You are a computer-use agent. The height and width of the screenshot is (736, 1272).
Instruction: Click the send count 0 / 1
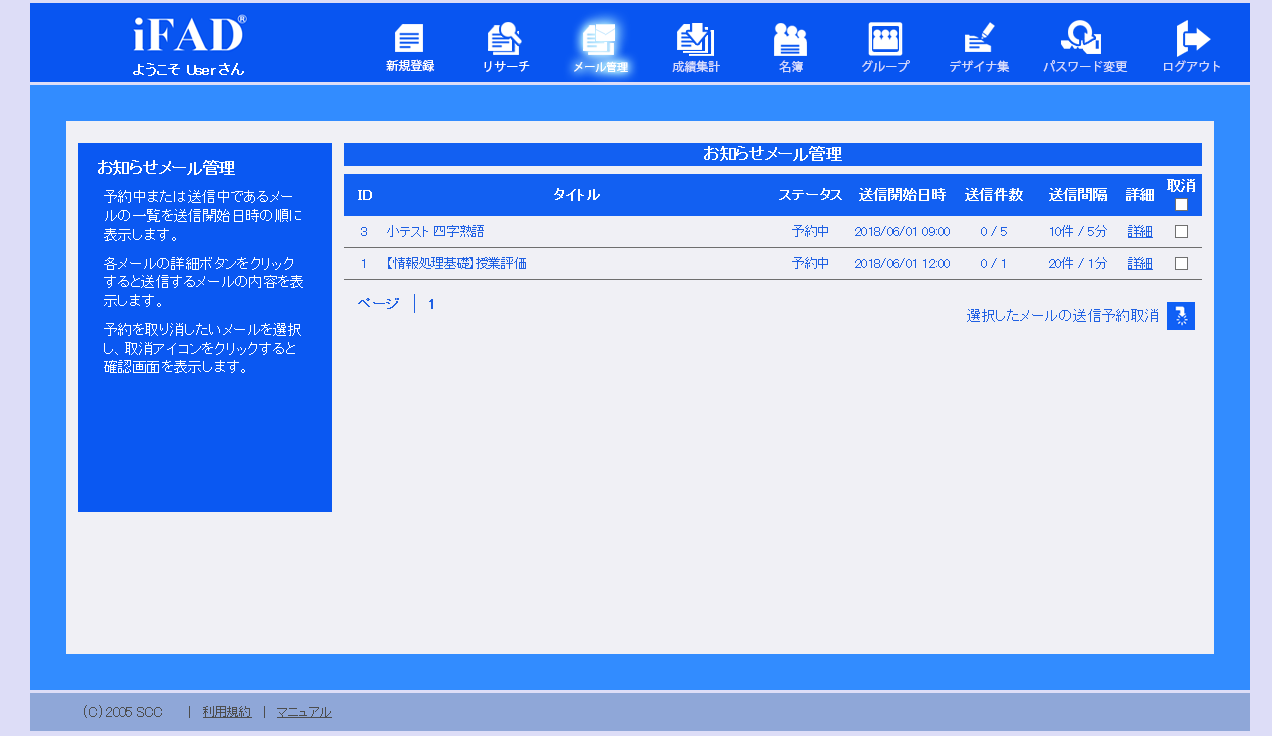(994, 263)
